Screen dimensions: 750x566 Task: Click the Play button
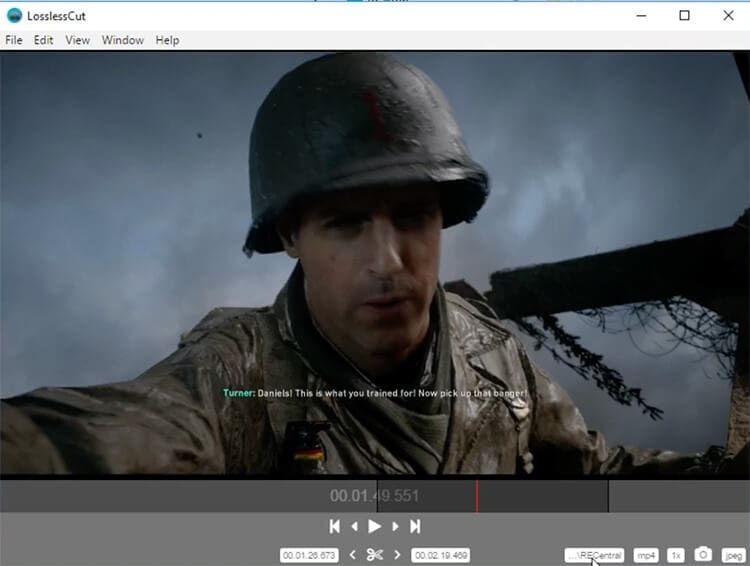[x=374, y=526]
